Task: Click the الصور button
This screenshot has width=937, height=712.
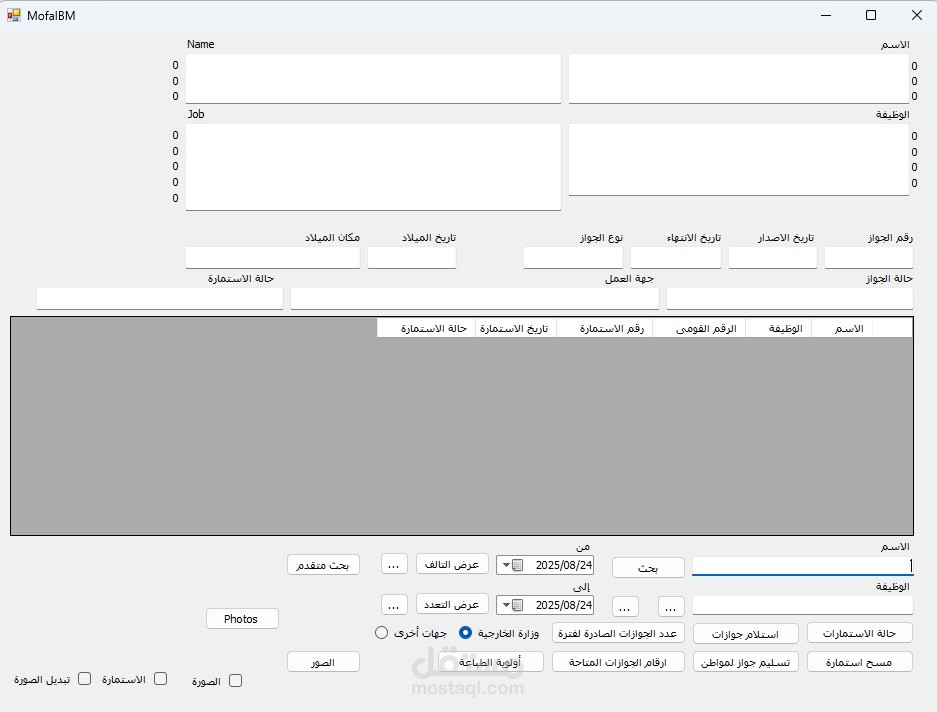Action: tap(323, 662)
